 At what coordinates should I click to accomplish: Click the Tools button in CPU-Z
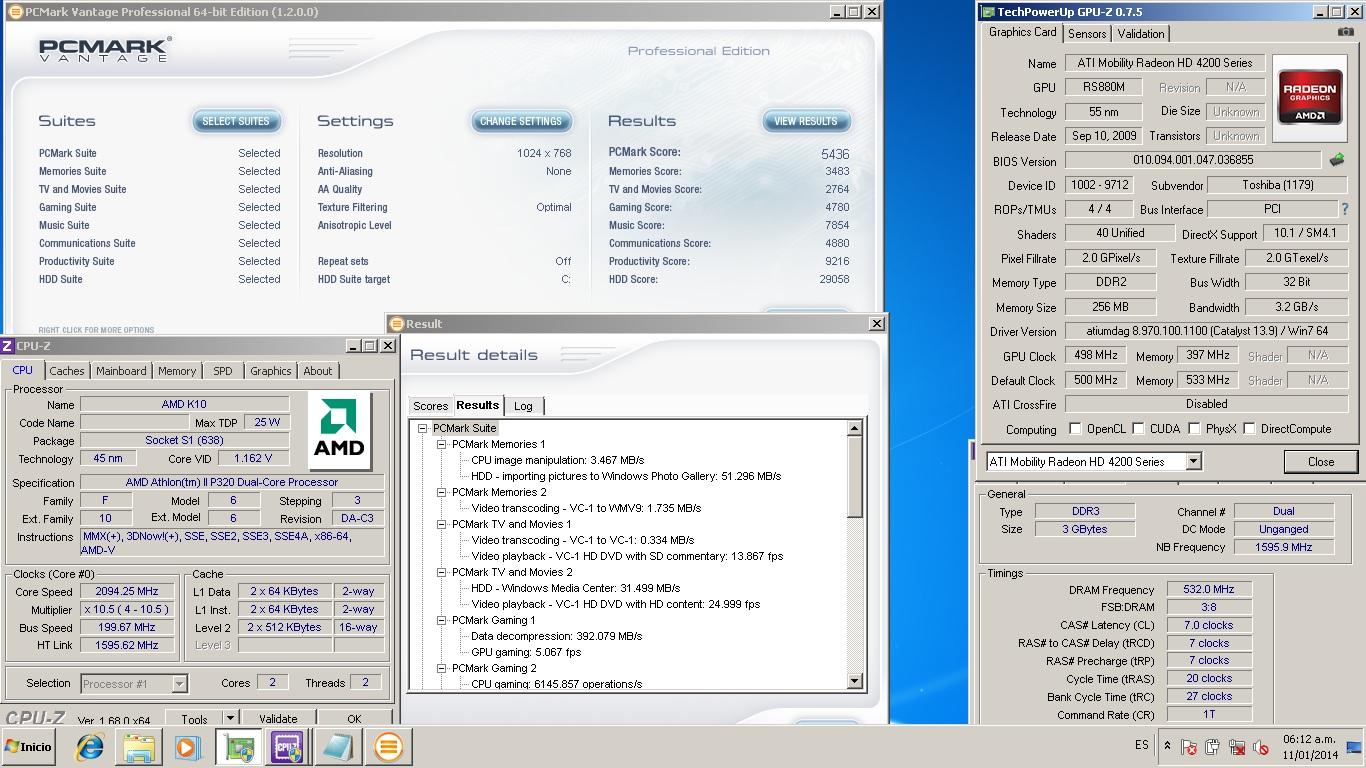tap(195, 719)
